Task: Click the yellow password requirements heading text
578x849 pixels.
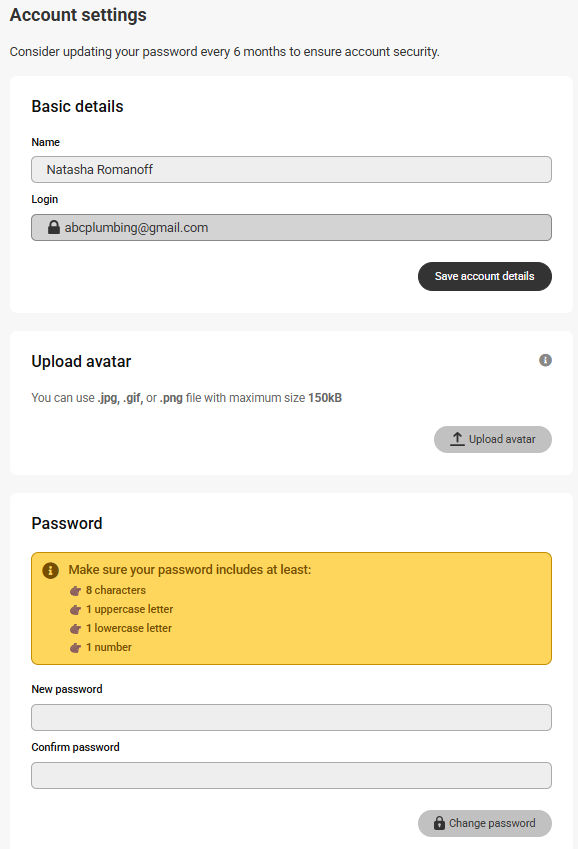Action: coord(190,570)
